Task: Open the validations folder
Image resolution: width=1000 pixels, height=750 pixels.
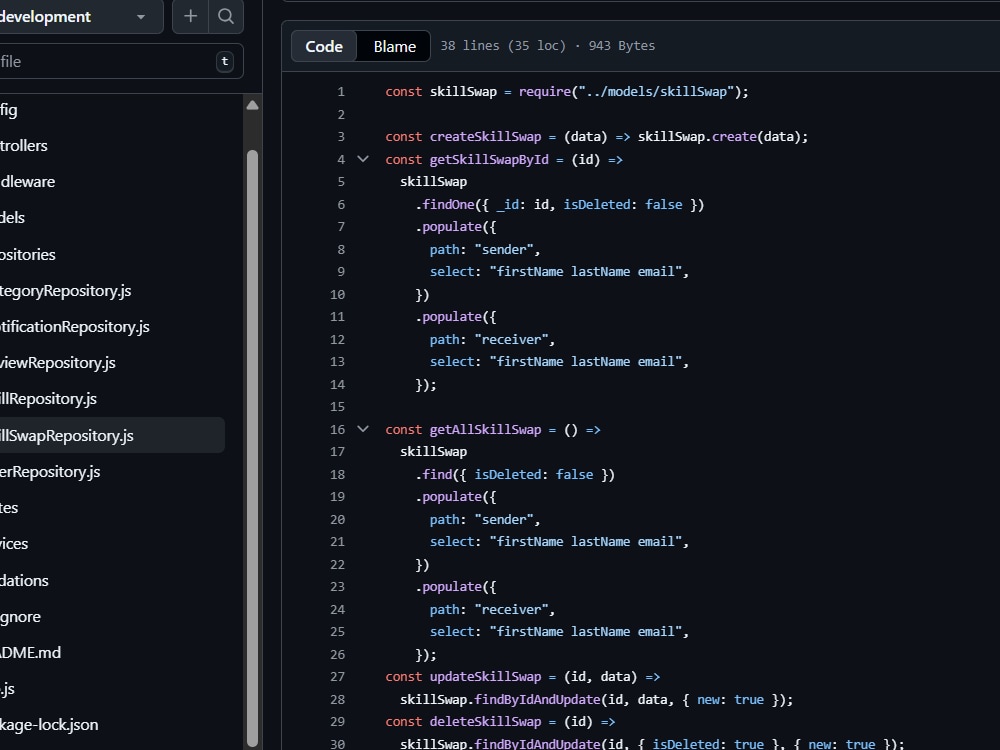Action: [24, 580]
